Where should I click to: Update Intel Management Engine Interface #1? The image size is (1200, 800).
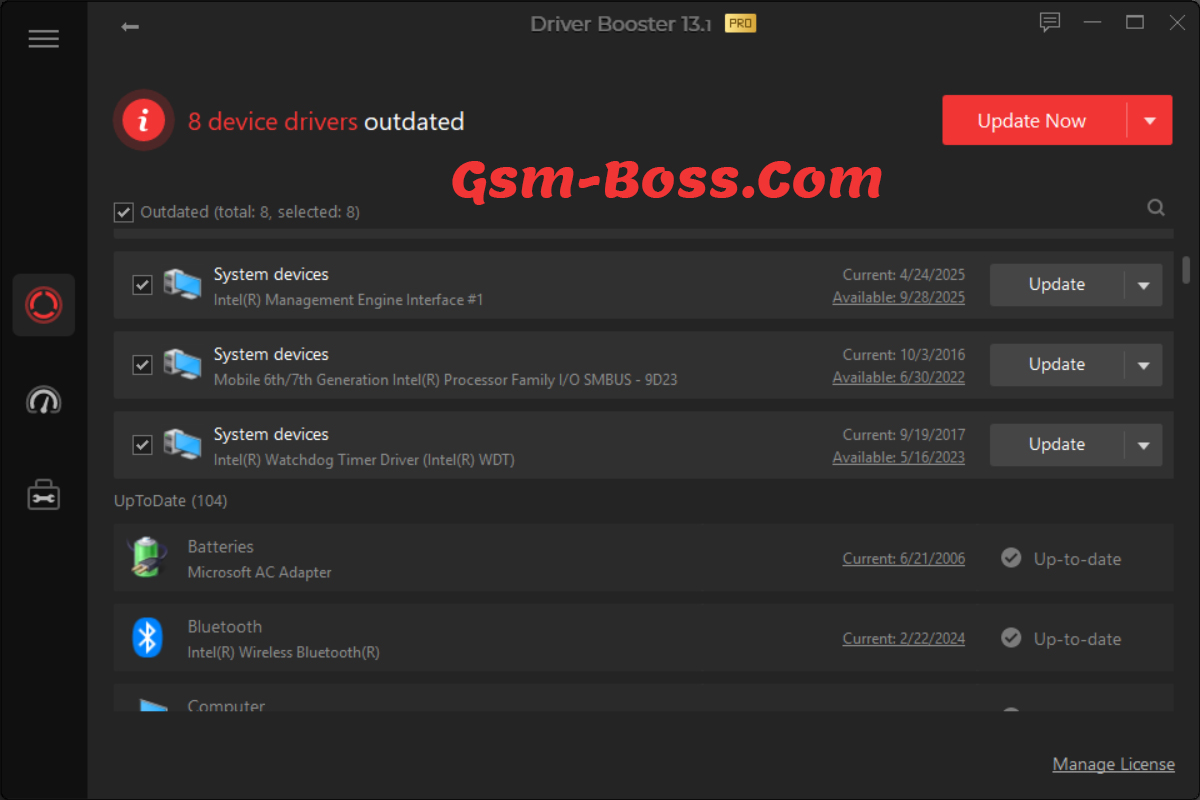1057,285
